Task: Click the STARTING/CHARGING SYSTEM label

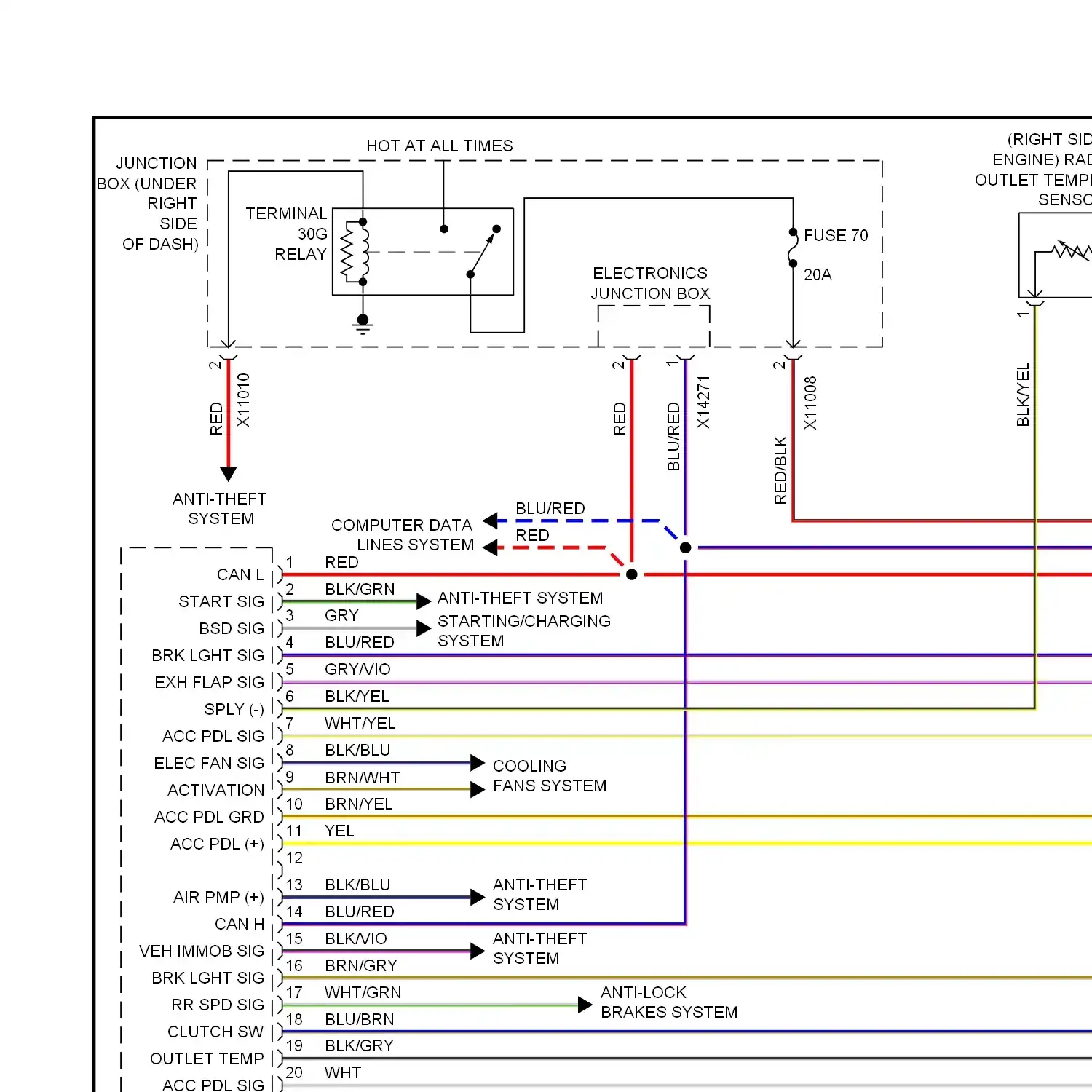Action: 524,630
